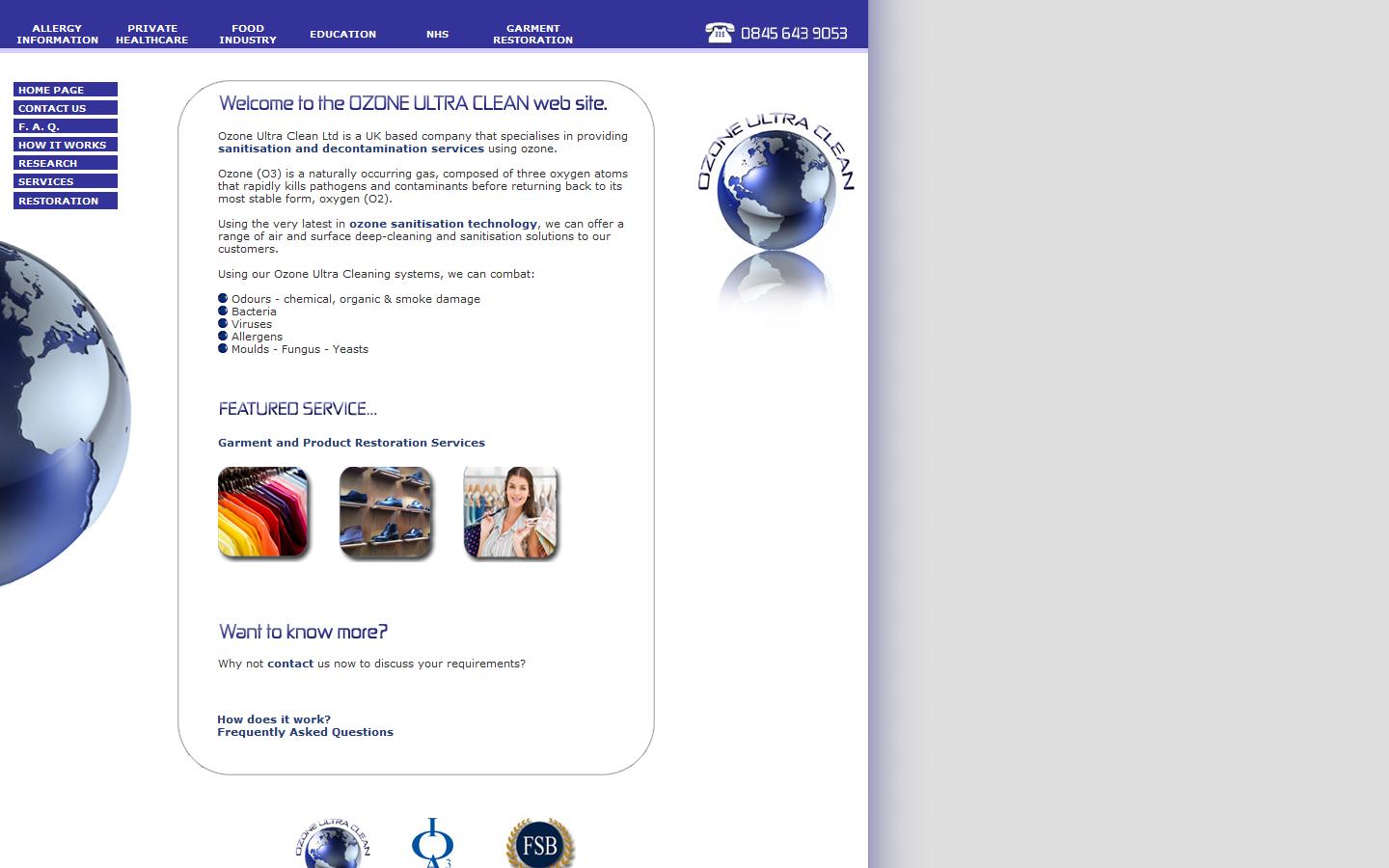
Task: Click the footer Ozone Ultra Clean logo
Action: pyautogui.click(x=333, y=844)
